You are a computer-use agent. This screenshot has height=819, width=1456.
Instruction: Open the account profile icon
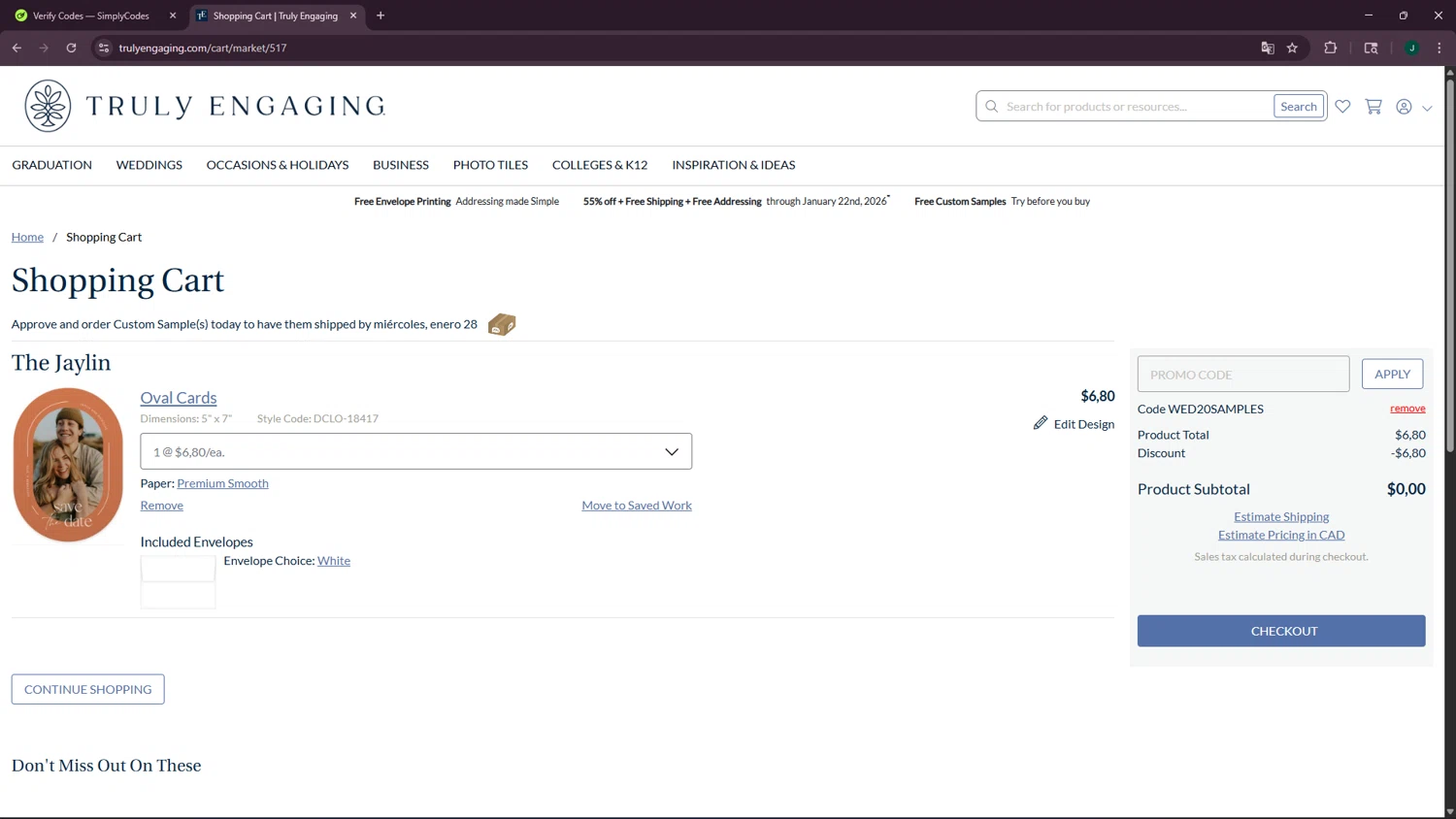(1404, 107)
